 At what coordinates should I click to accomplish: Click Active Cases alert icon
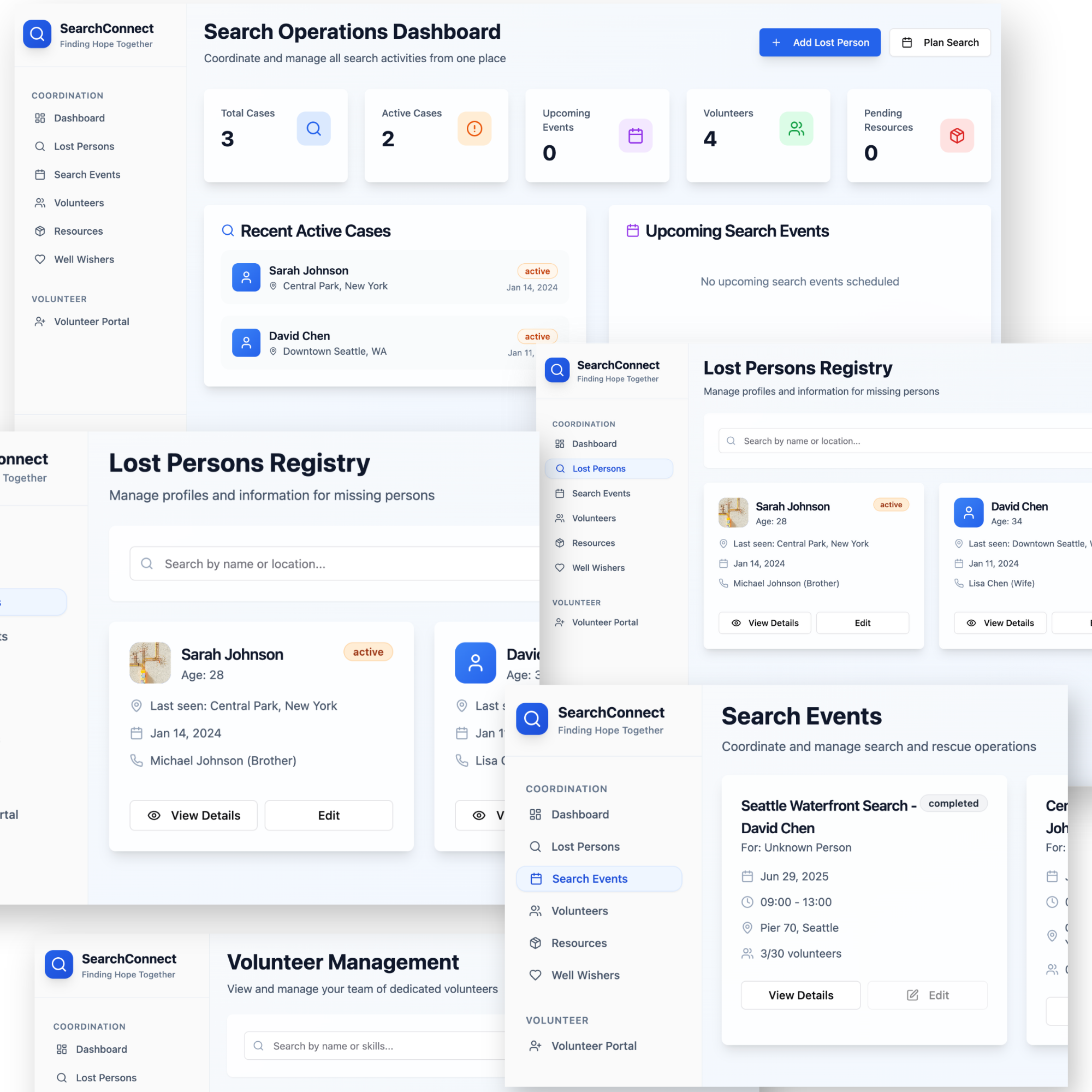(474, 128)
